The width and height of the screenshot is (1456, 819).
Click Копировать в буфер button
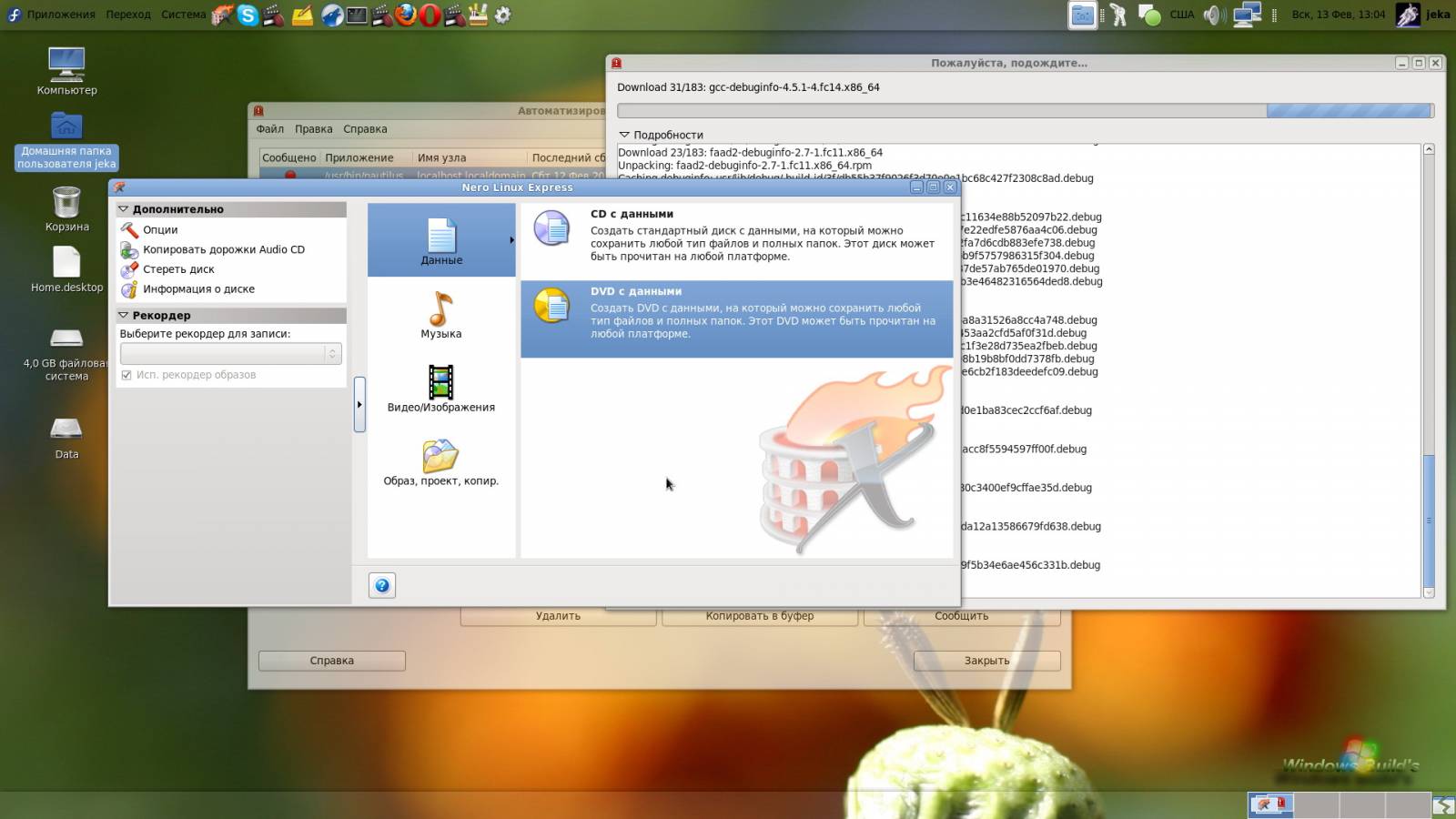760,616
